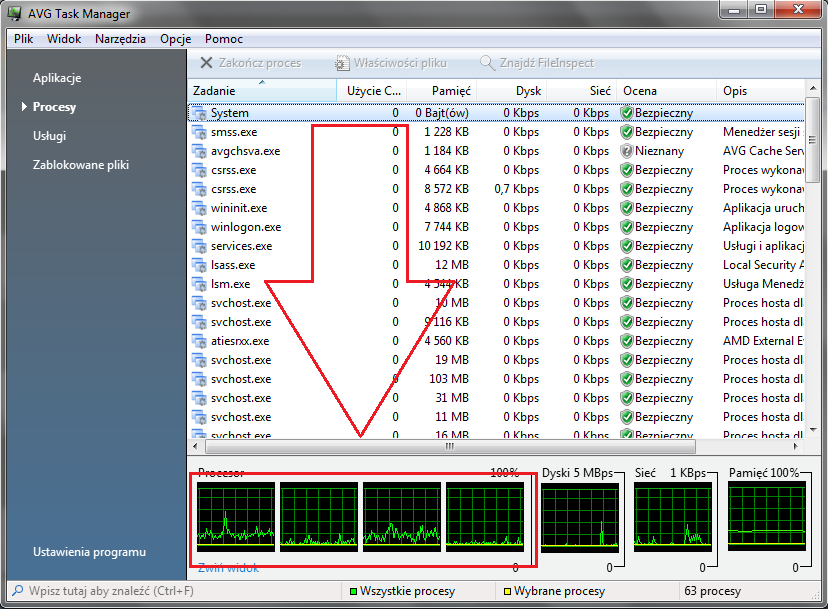Viewport: 828px width, 609px height.
Task: Click the Bezpieczny shield icon for System
Action: (x=627, y=113)
